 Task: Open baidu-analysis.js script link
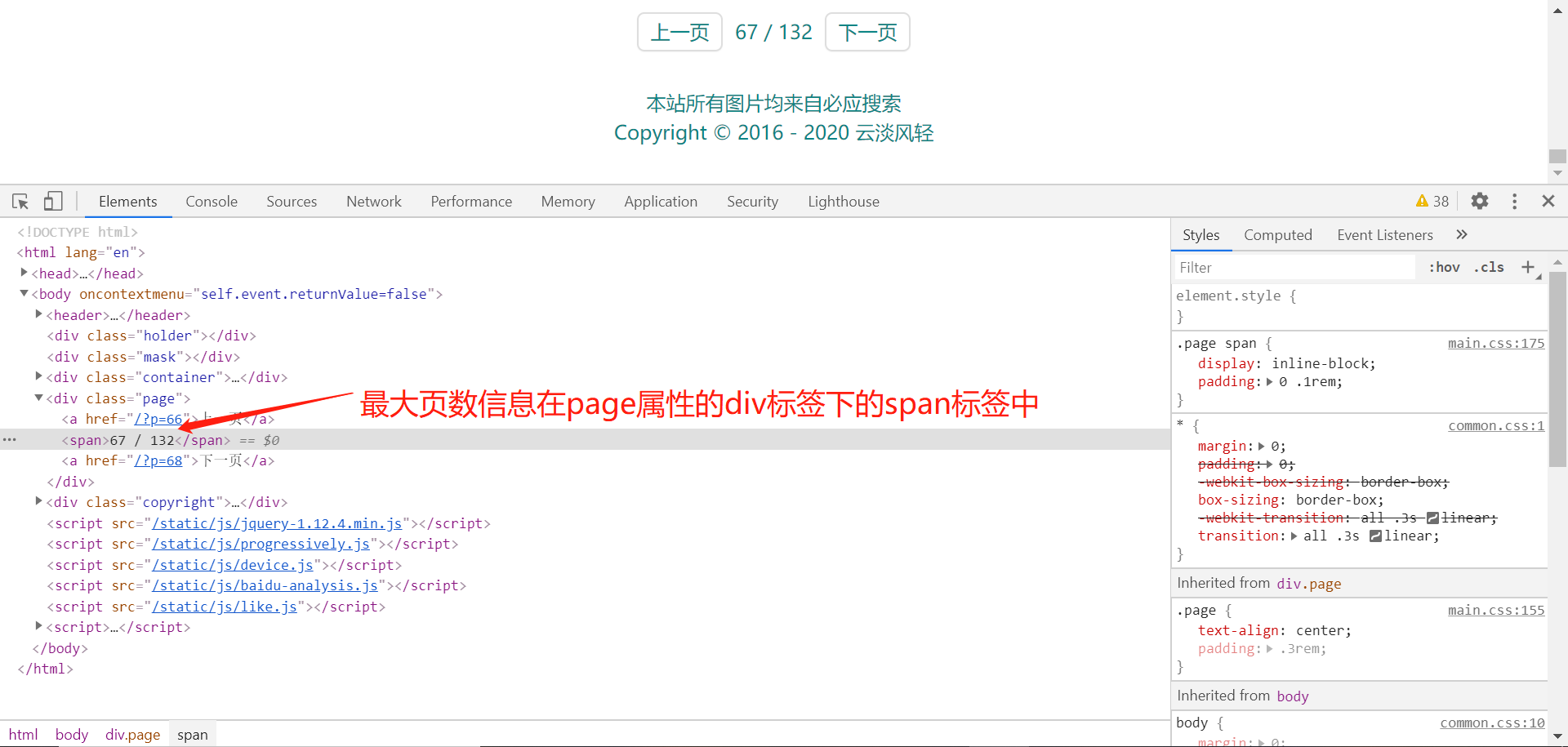(x=265, y=585)
